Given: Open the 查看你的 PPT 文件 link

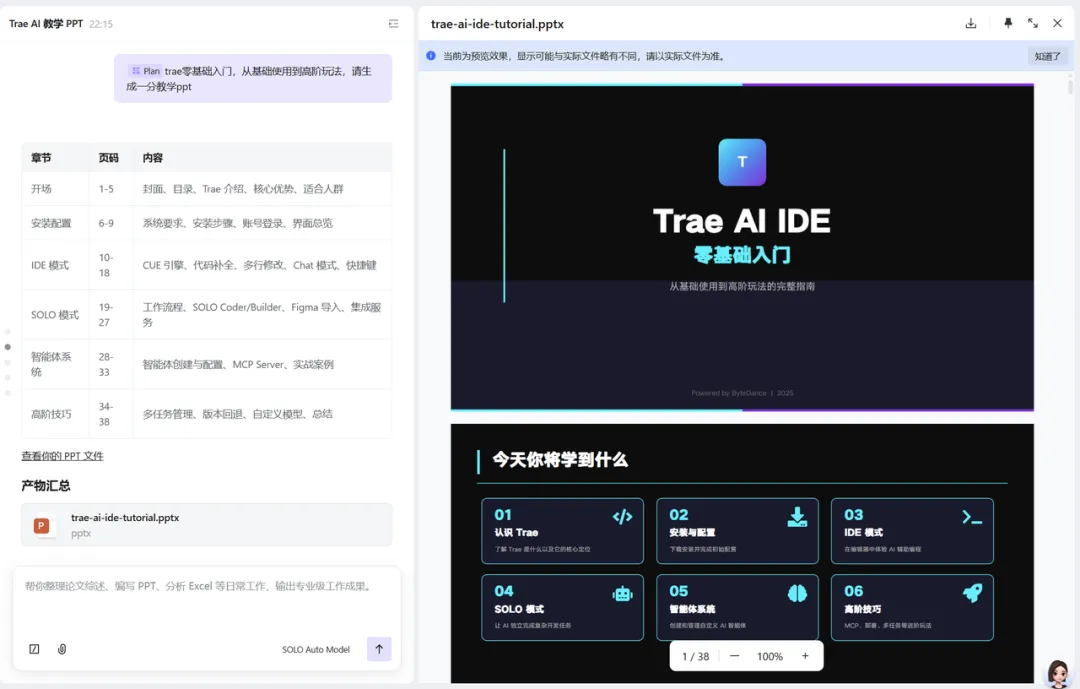Looking at the screenshot, I should [62, 456].
